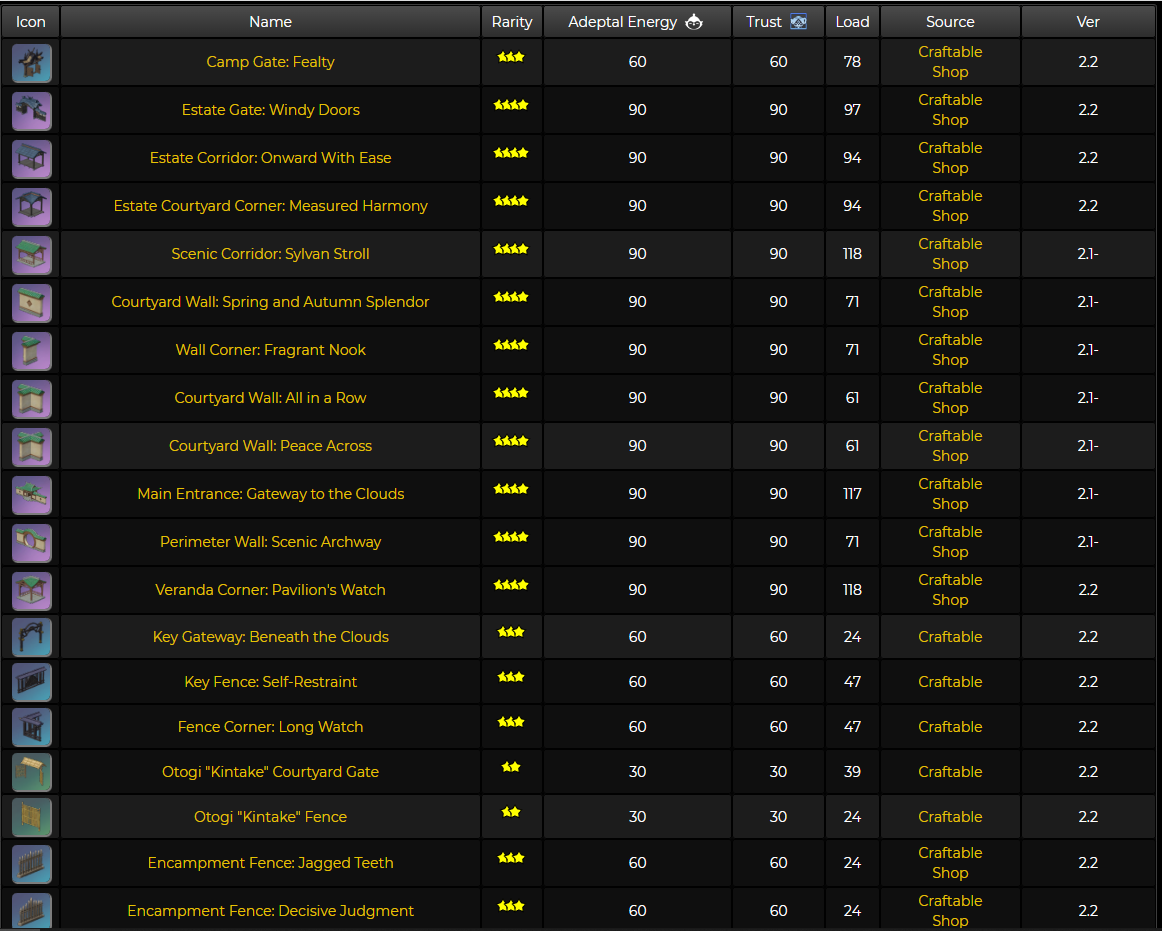
Task: Click version 2.1- in Courtyard Wall: Peace Across row
Action: point(1088,445)
